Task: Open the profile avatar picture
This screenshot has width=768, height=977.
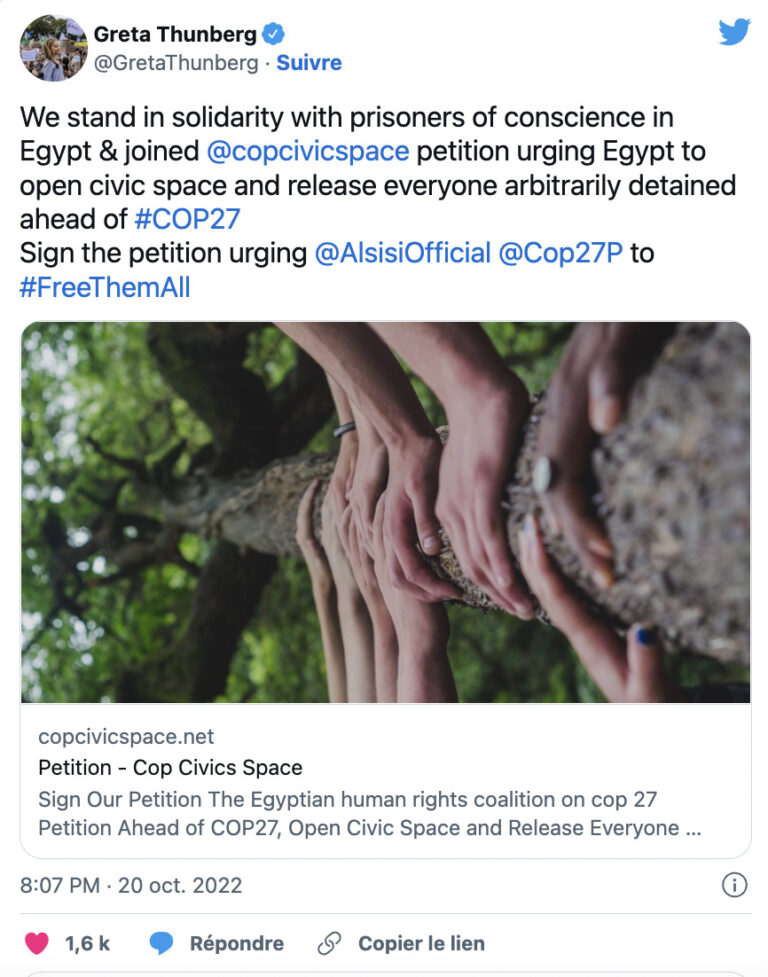Action: click(53, 48)
